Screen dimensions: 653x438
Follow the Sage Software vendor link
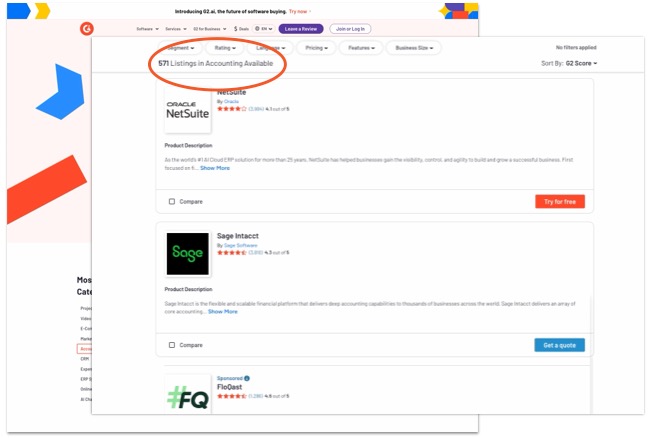[240, 245]
